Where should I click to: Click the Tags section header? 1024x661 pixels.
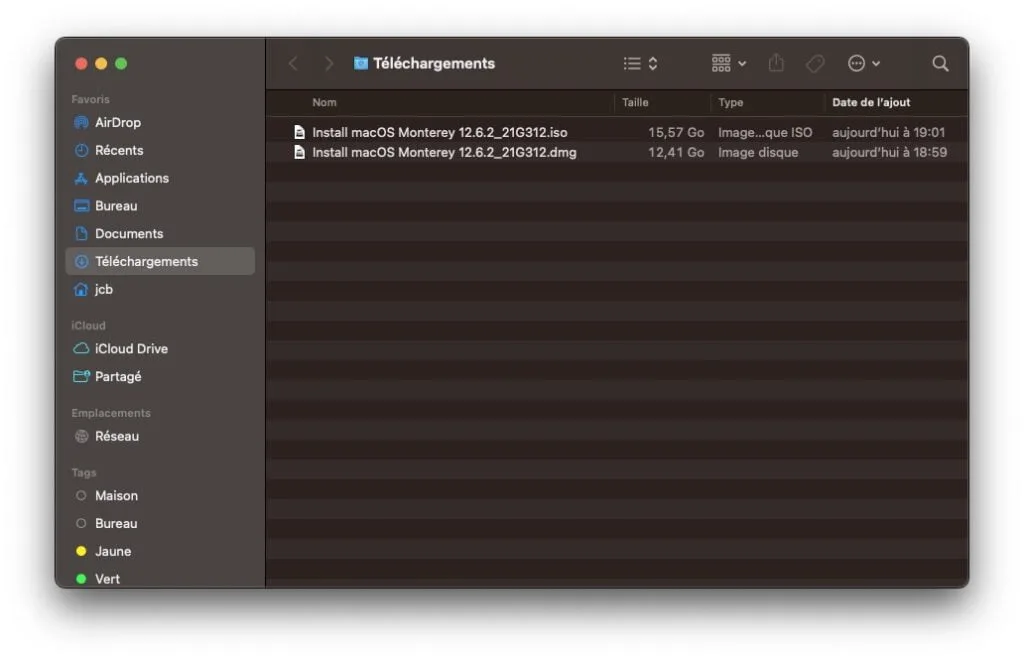point(84,472)
